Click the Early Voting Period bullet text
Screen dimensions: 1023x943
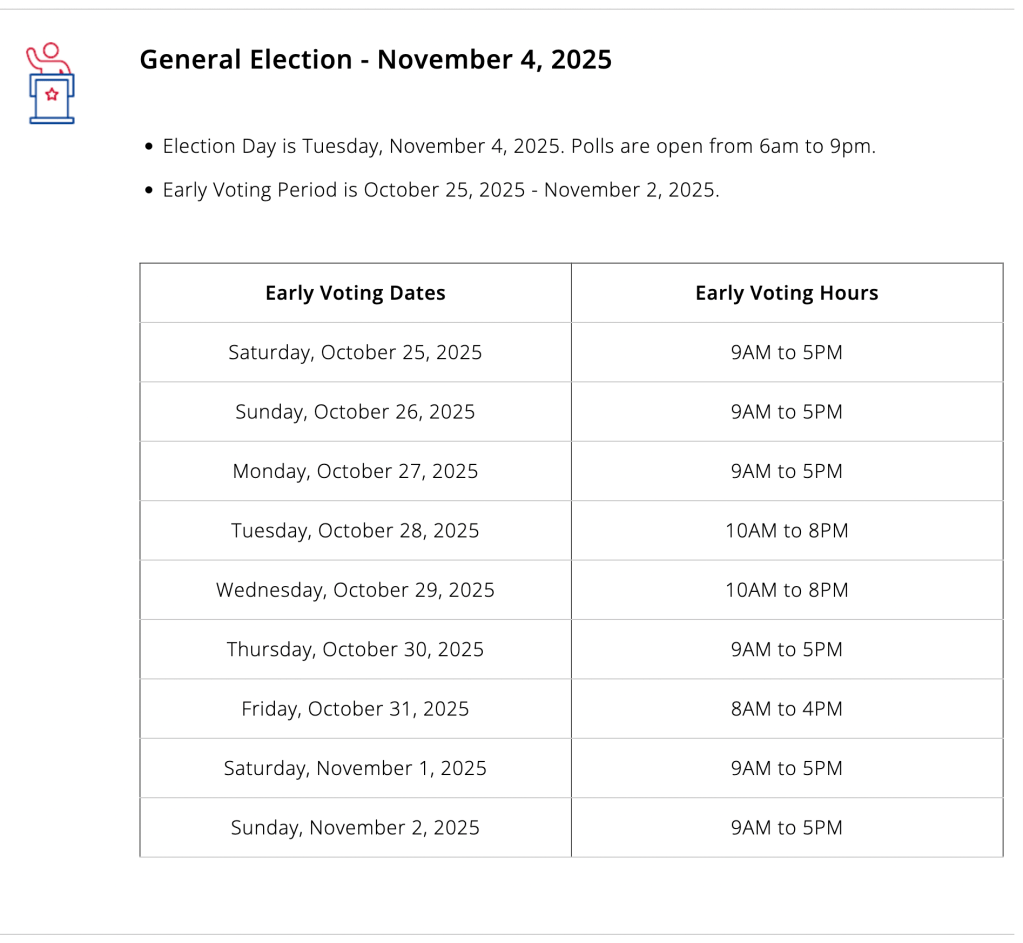click(x=440, y=190)
